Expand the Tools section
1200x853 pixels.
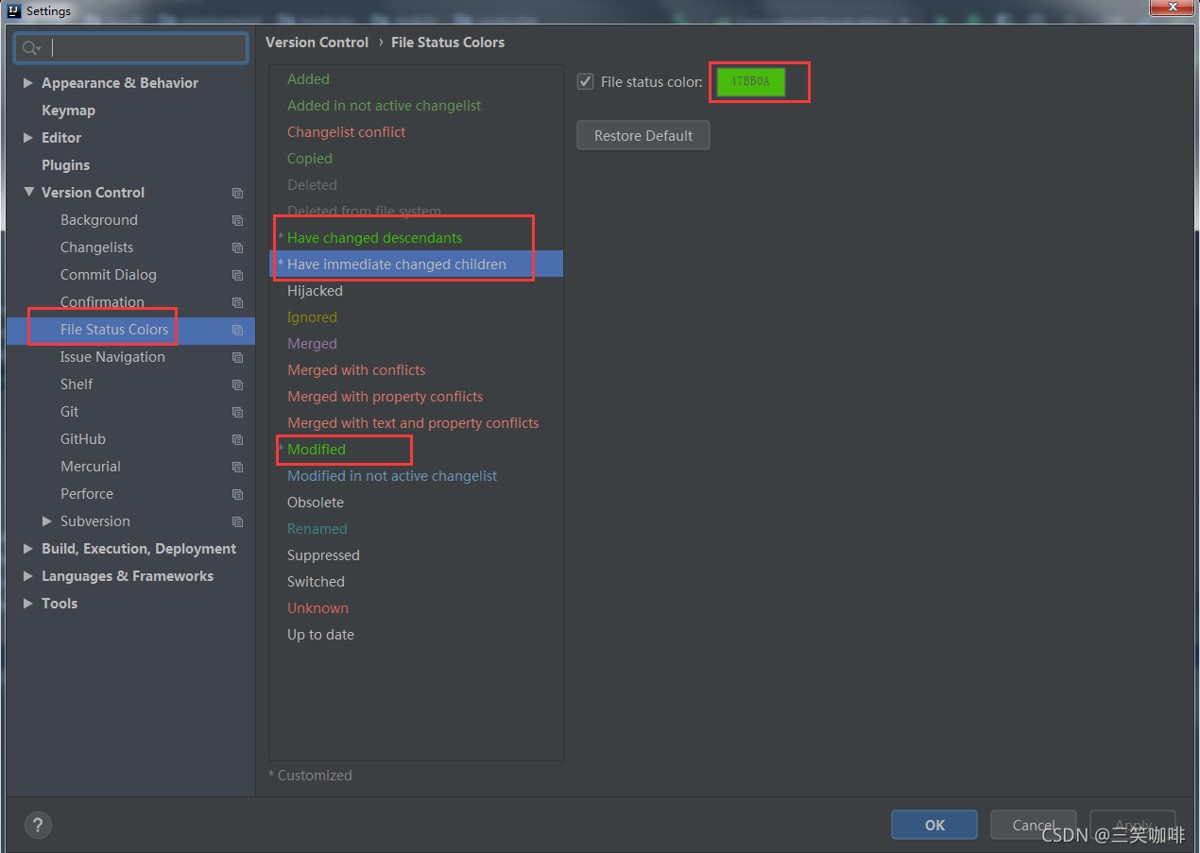28,603
